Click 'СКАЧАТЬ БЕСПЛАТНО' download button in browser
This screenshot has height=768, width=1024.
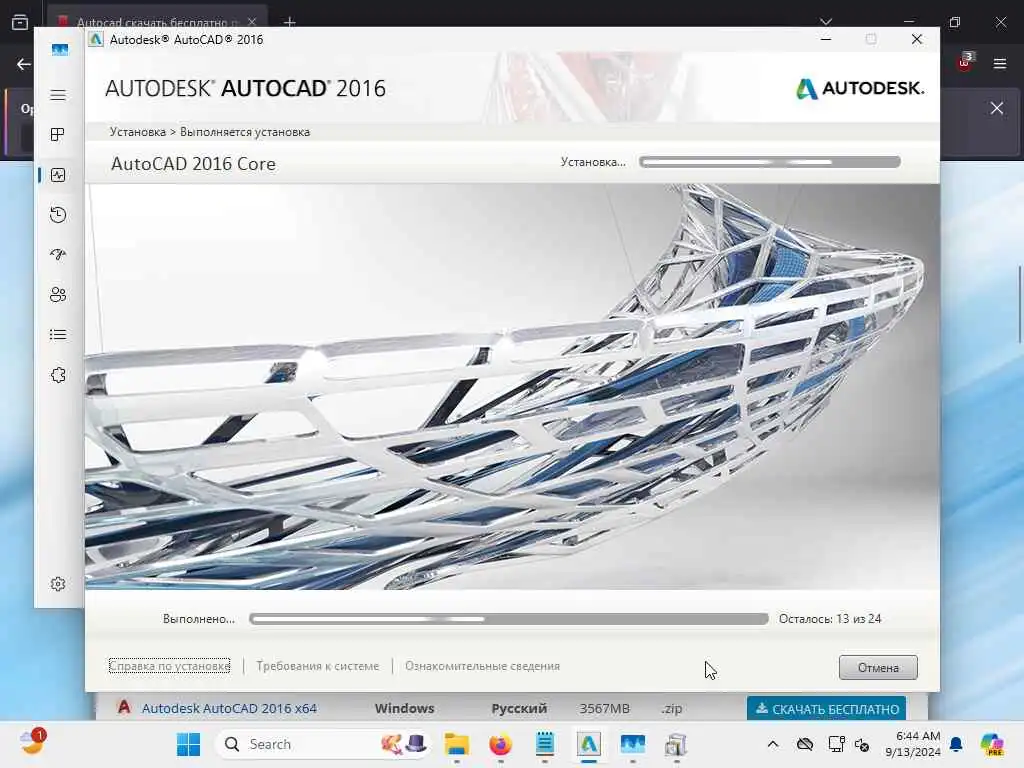(827, 709)
